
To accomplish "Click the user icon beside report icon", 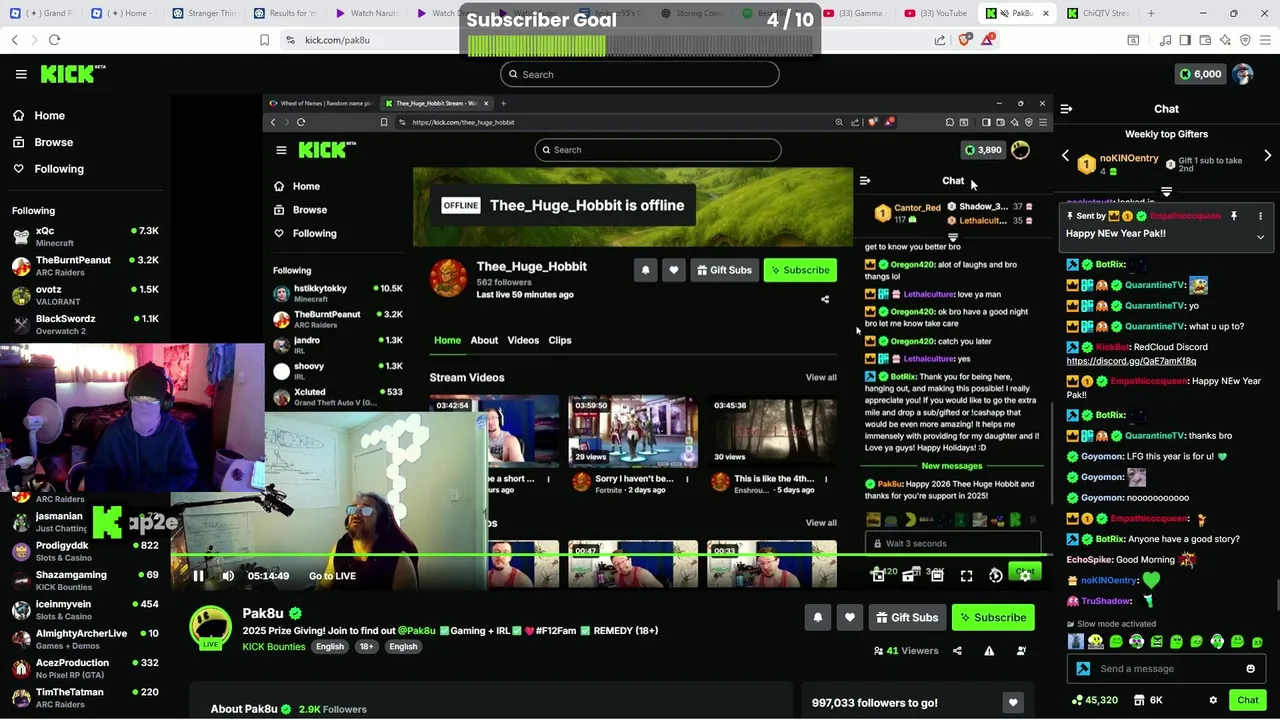I will pyautogui.click(x=1021, y=651).
